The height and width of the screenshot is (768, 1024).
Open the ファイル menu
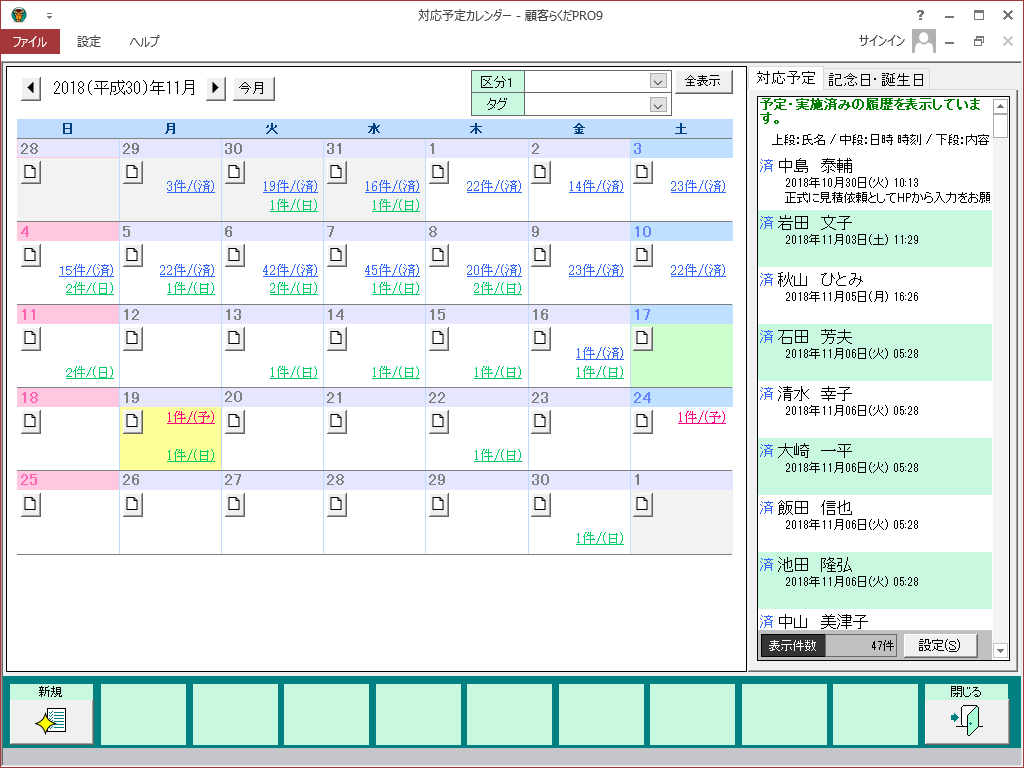30,42
